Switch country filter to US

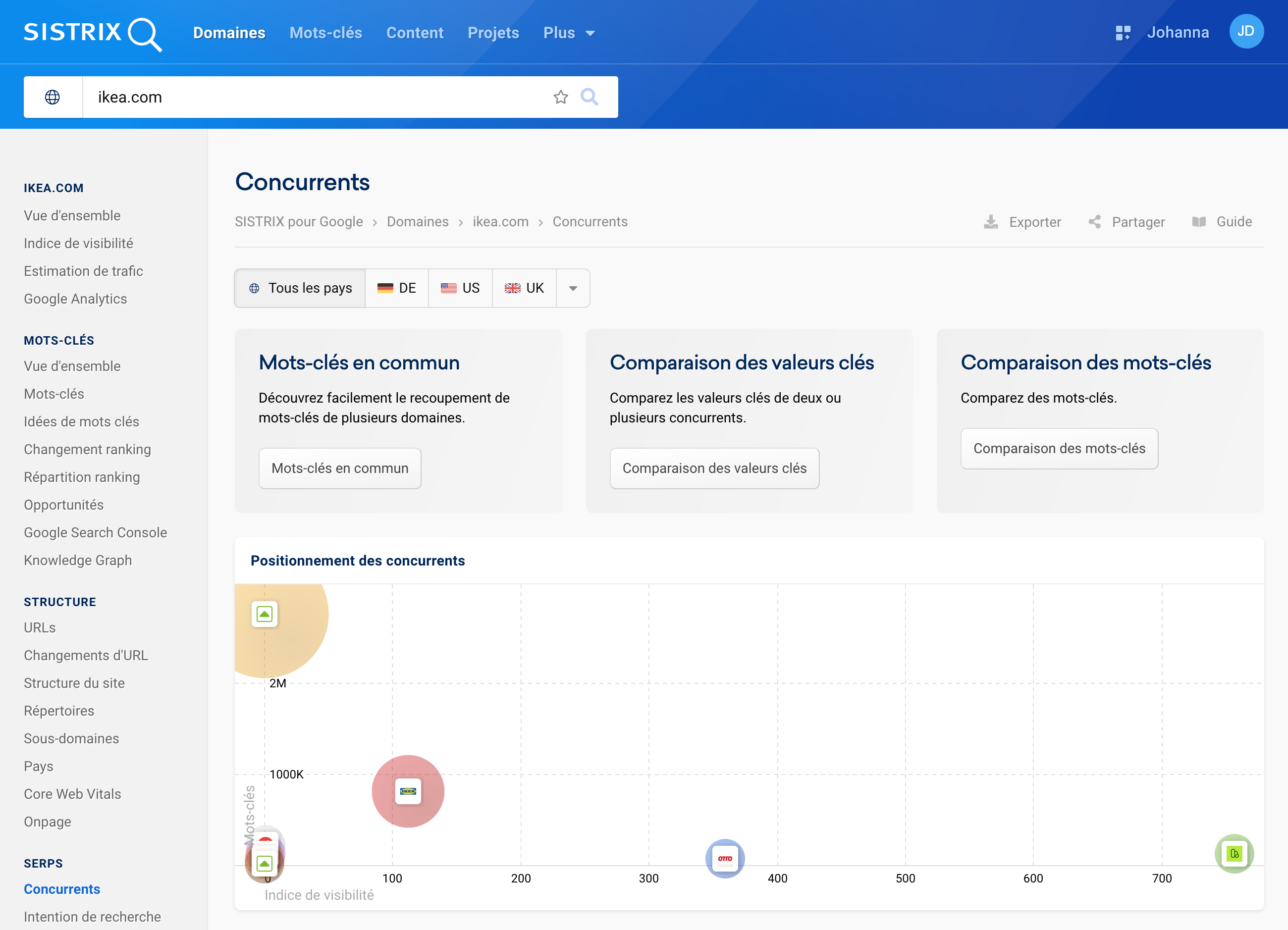[460, 288]
